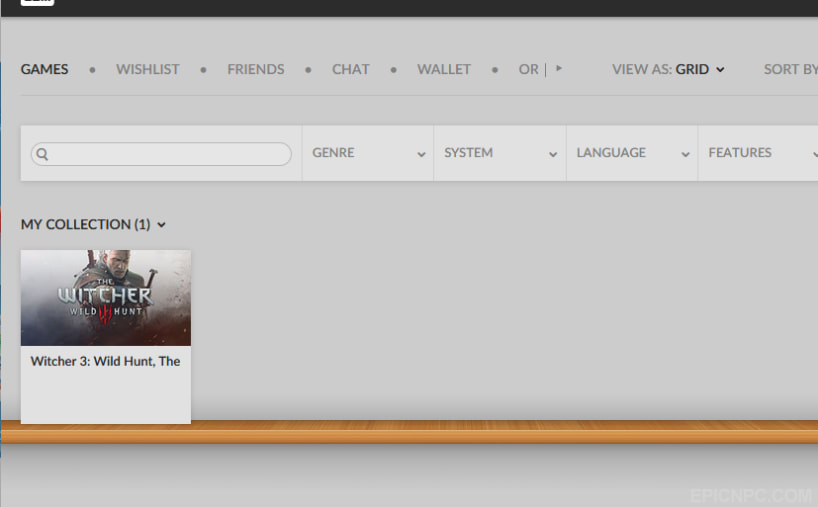Screen dimensions: 818x507
Task: Open the Wallet tab
Action: tap(444, 69)
